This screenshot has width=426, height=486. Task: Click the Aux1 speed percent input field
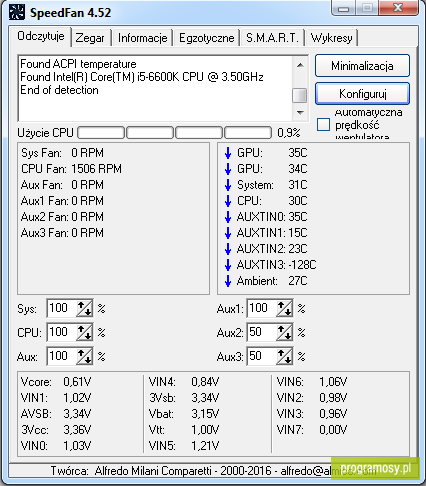262,308
